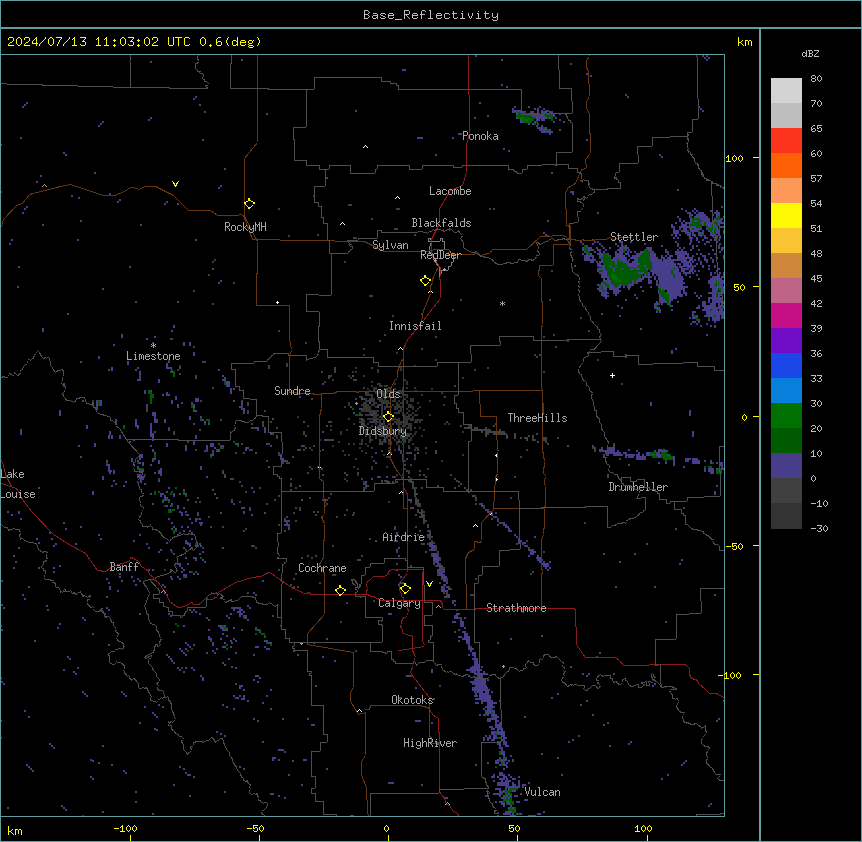Click the yellow diamond marker beside RockyMH
The height and width of the screenshot is (842, 862).
250,204
